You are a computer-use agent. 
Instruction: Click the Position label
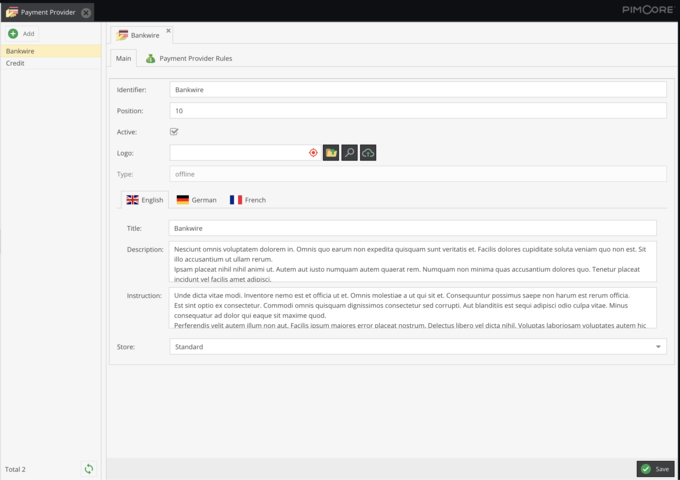[x=130, y=111]
